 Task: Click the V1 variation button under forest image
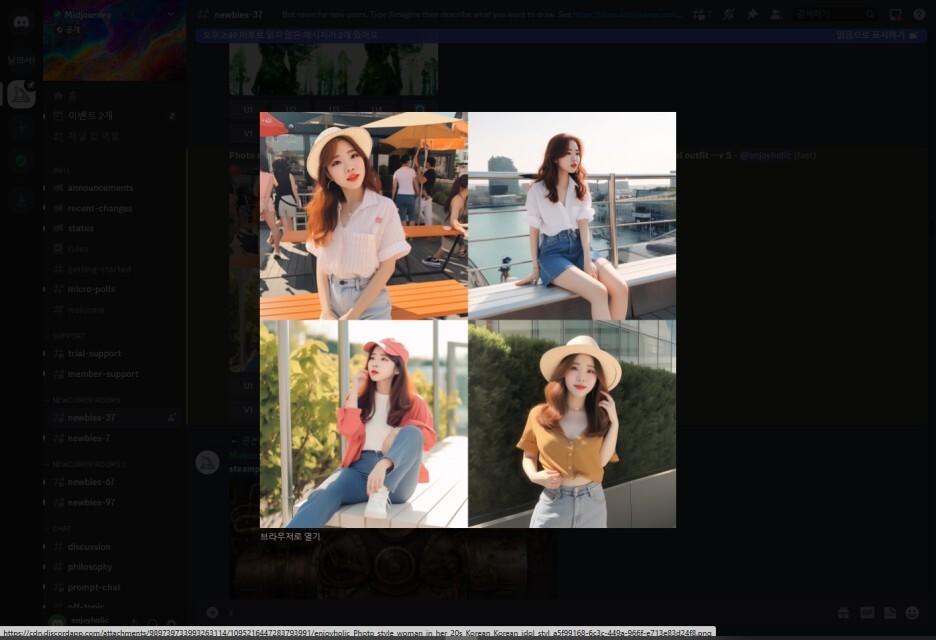248,133
